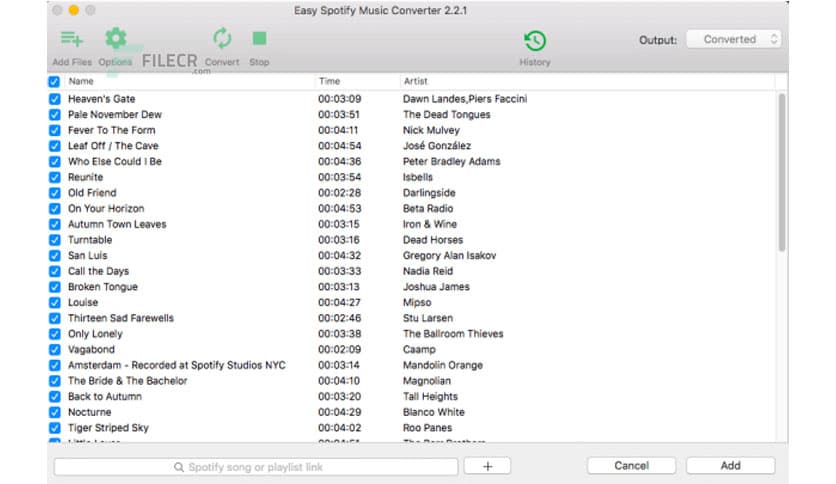The height and width of the screenshot is (484, 836).
Task: Uncheck the Tiger Striped Sky track
Action: pos(54,428)
